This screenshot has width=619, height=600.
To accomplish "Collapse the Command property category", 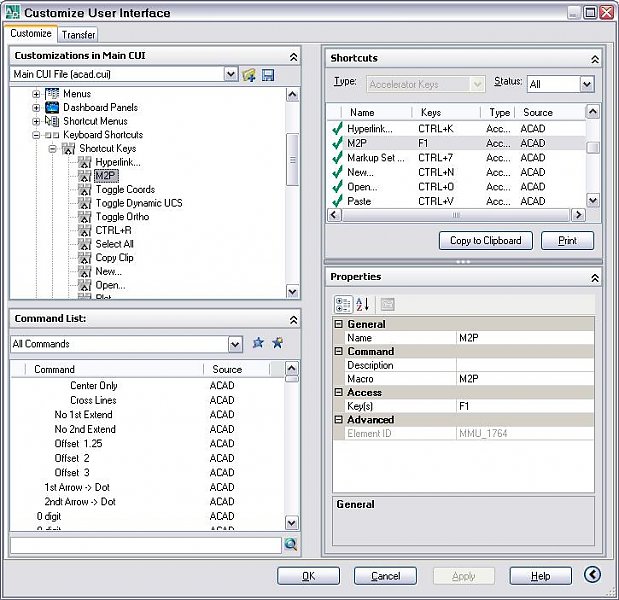I will 338,351.
